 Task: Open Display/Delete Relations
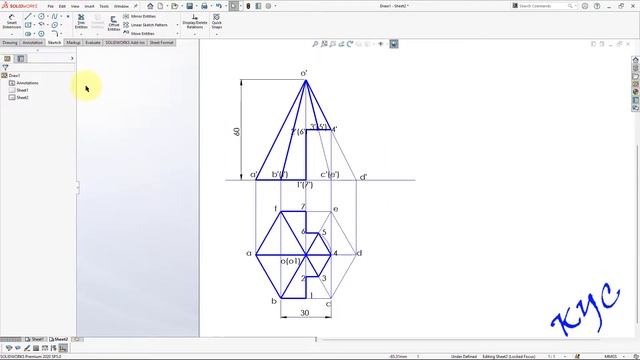pos(195,21)
